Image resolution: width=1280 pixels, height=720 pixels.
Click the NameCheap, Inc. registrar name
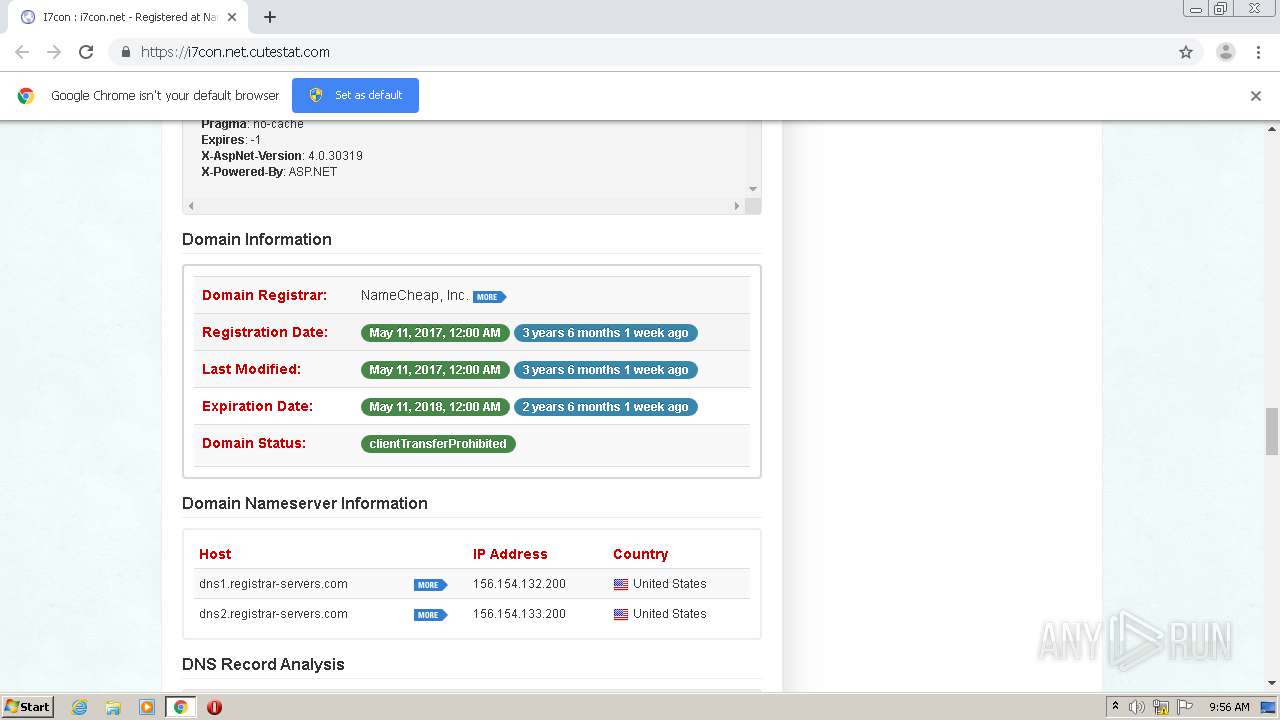point(415,295)
